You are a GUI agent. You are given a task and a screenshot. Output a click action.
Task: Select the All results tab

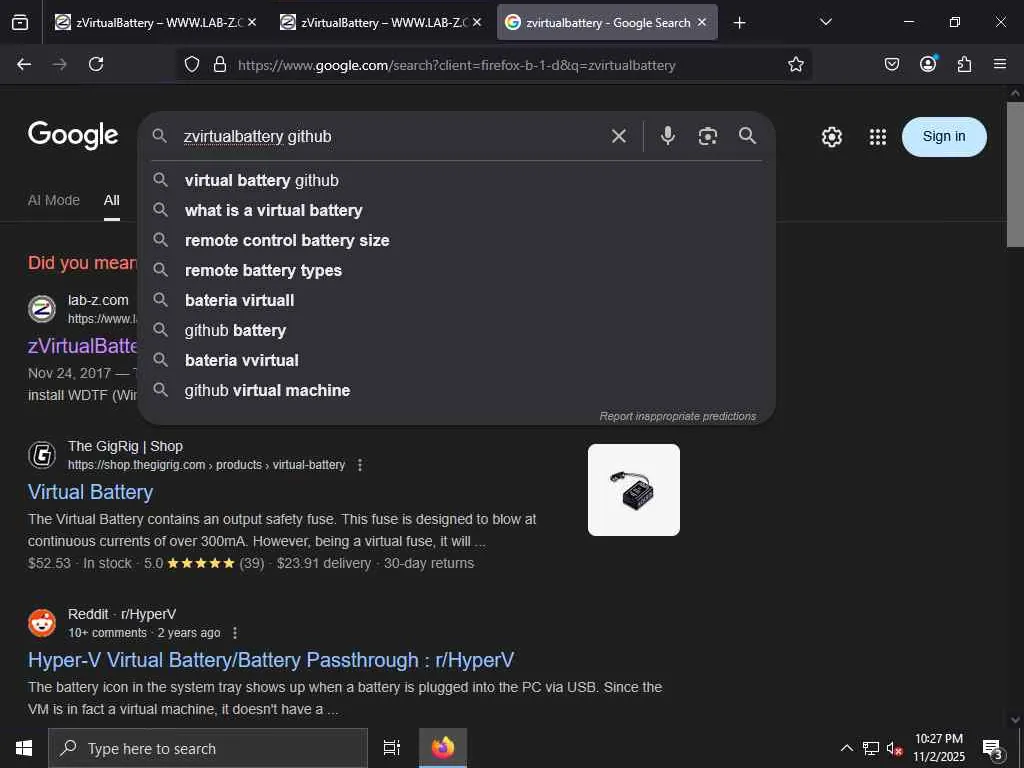point(112,200)
